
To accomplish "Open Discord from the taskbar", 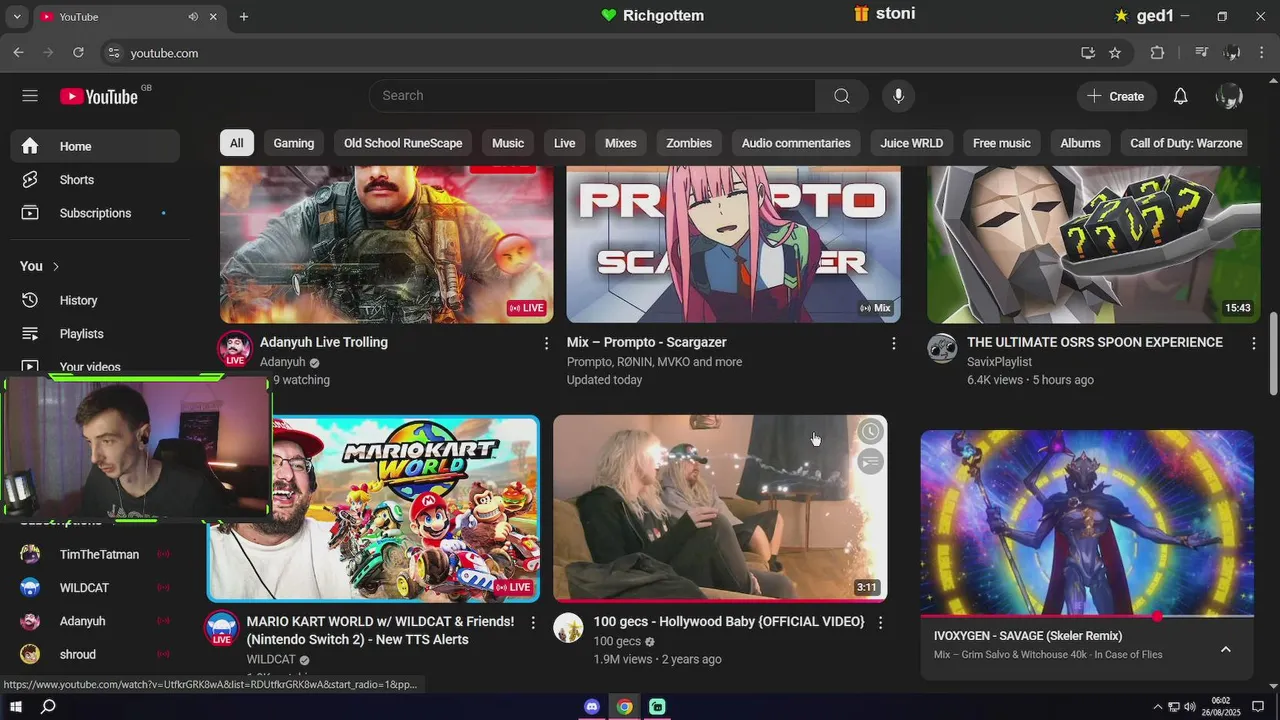I will (x=592, y=707).
